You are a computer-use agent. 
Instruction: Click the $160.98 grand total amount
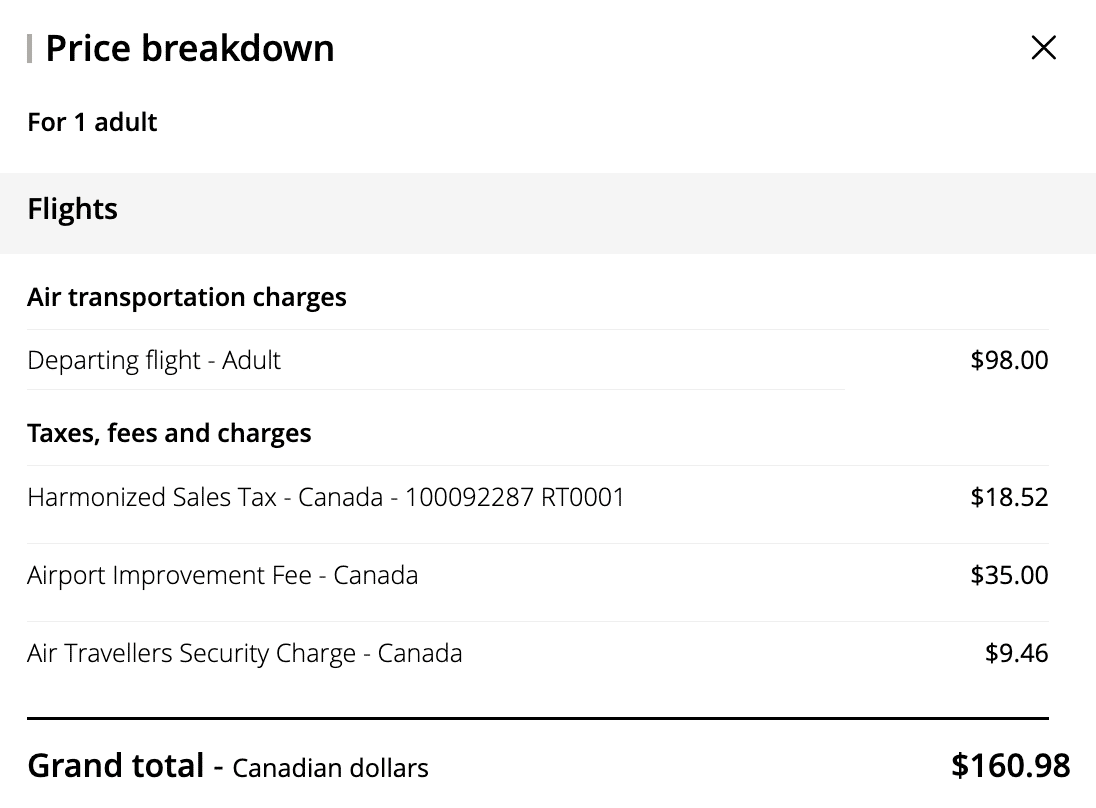coord(1010,766)
